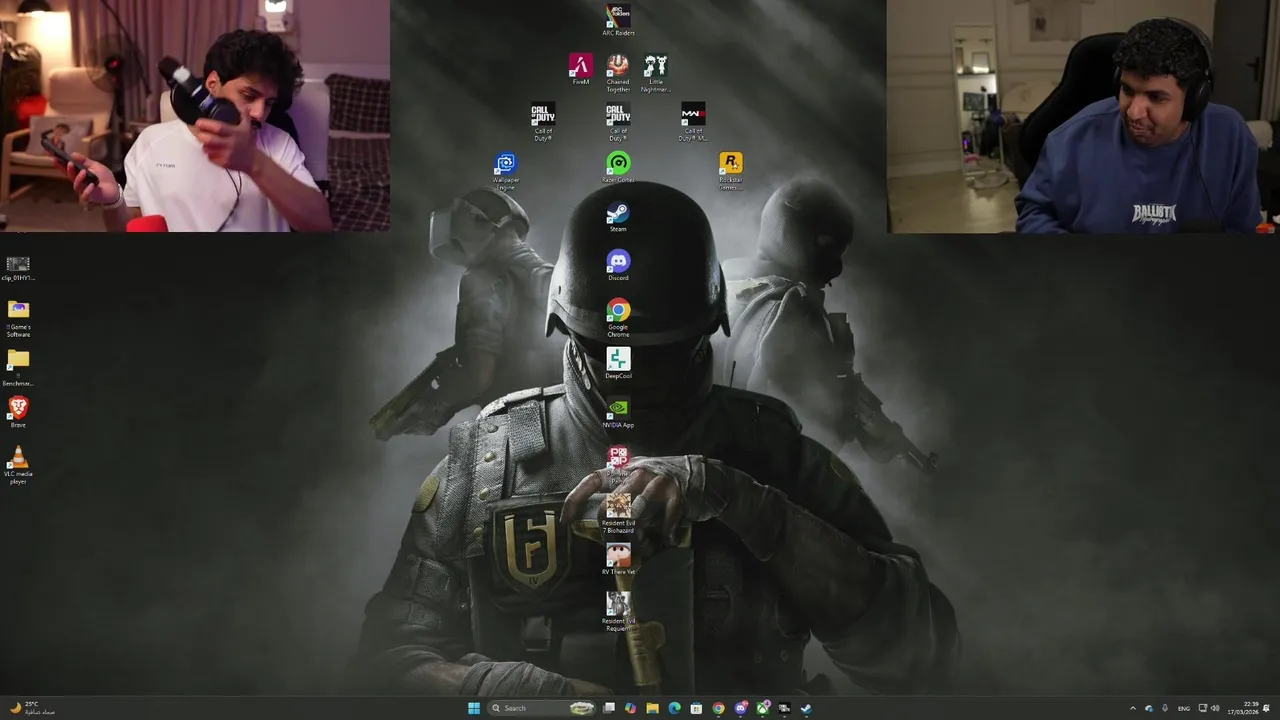Launch Google Chrome from the desktop
Screen dimensions: 1280x720
(618, 318)
